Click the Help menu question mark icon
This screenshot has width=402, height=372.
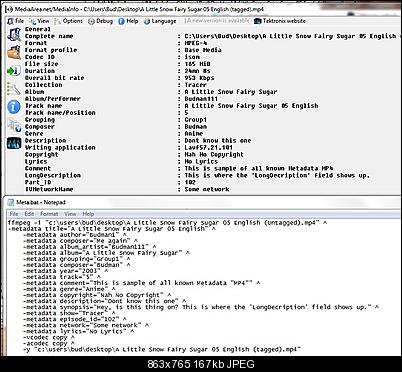(121, 21)
